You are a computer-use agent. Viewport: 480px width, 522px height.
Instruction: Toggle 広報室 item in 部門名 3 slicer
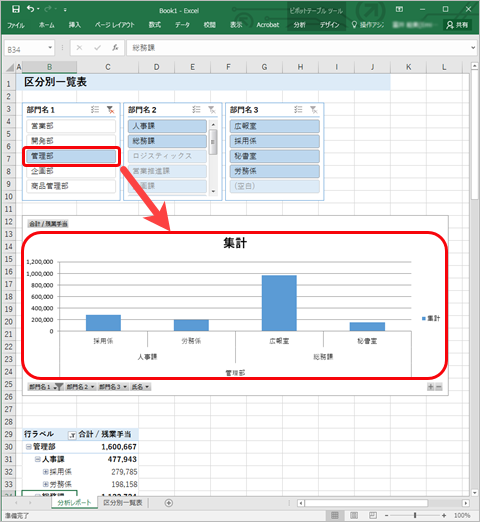point(275,126)
